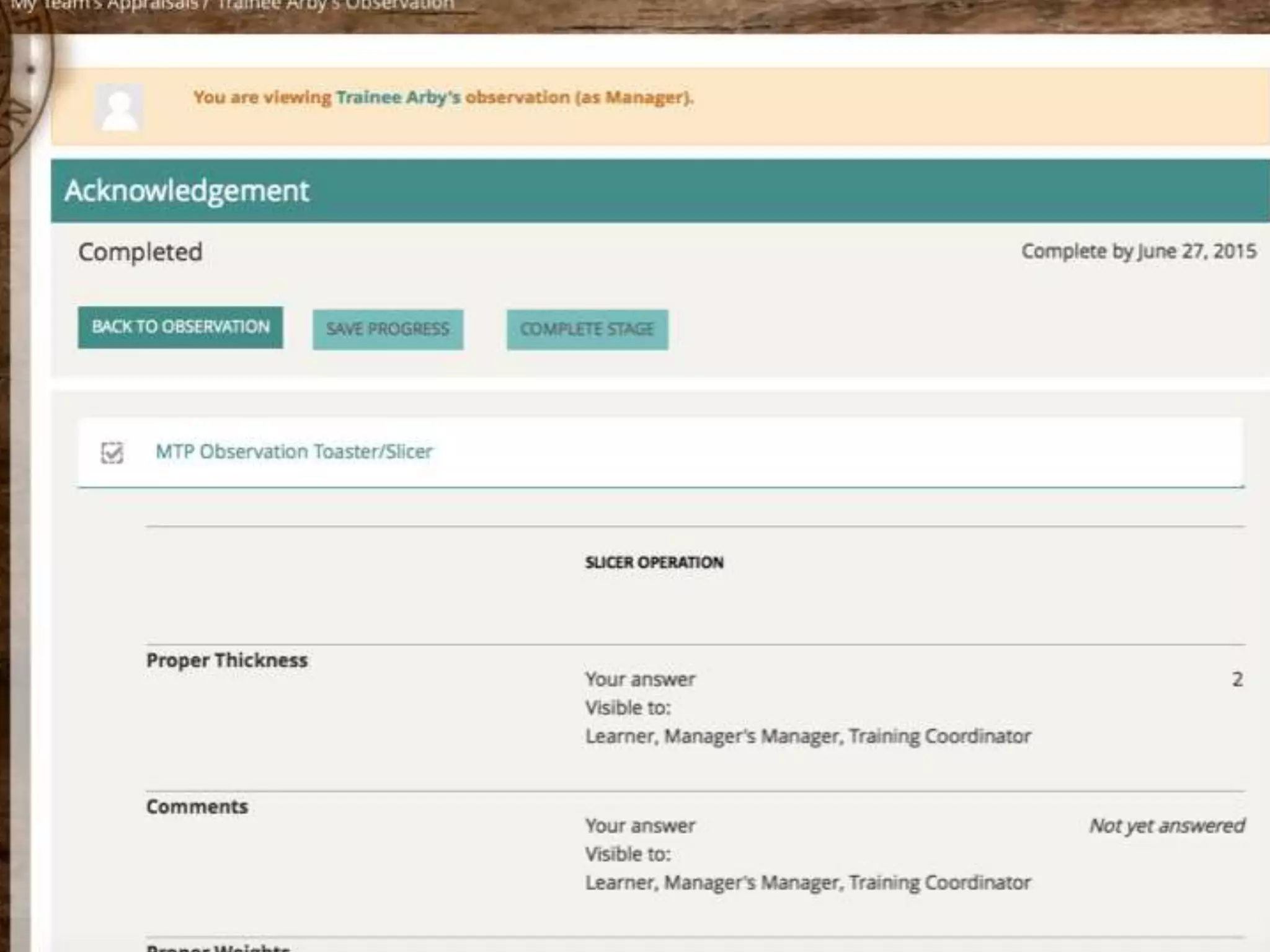Click the Acknowledgement stage header bar
This screenshot has width=1270, height=952.
click(660, 191)
